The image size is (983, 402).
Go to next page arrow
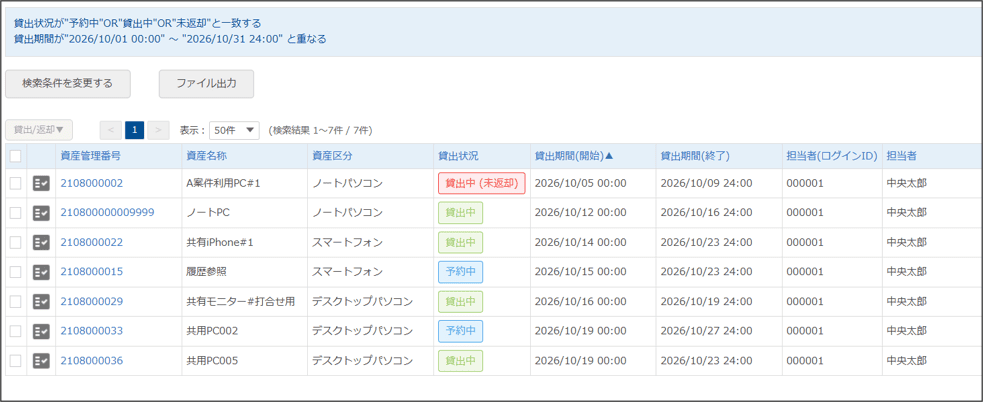[159, 130]
